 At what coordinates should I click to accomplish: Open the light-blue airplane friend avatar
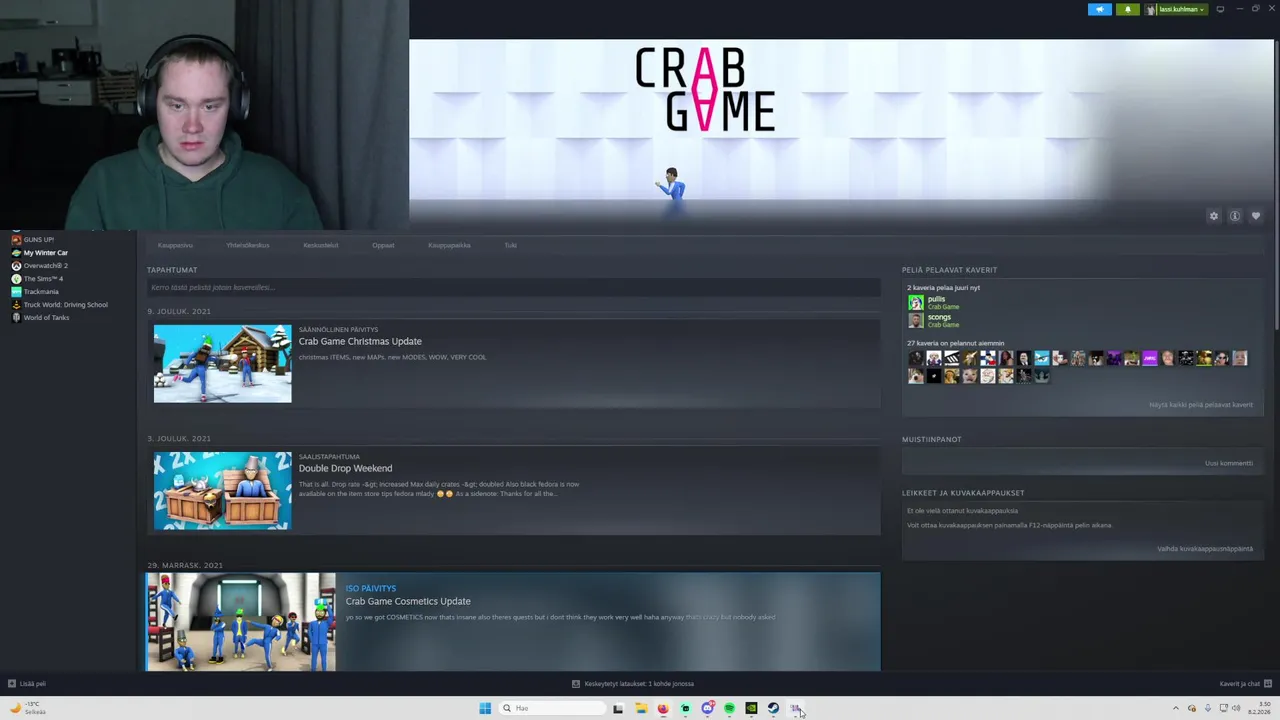(1042, 358)
